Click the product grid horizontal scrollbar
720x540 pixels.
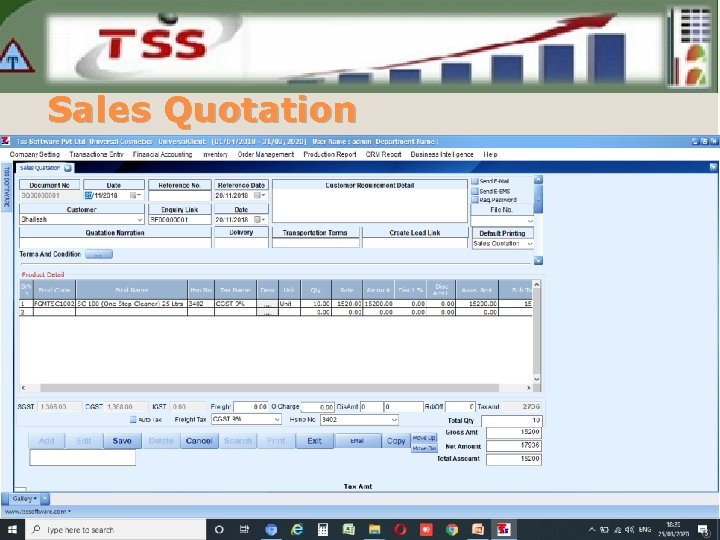tap(269, 388)
